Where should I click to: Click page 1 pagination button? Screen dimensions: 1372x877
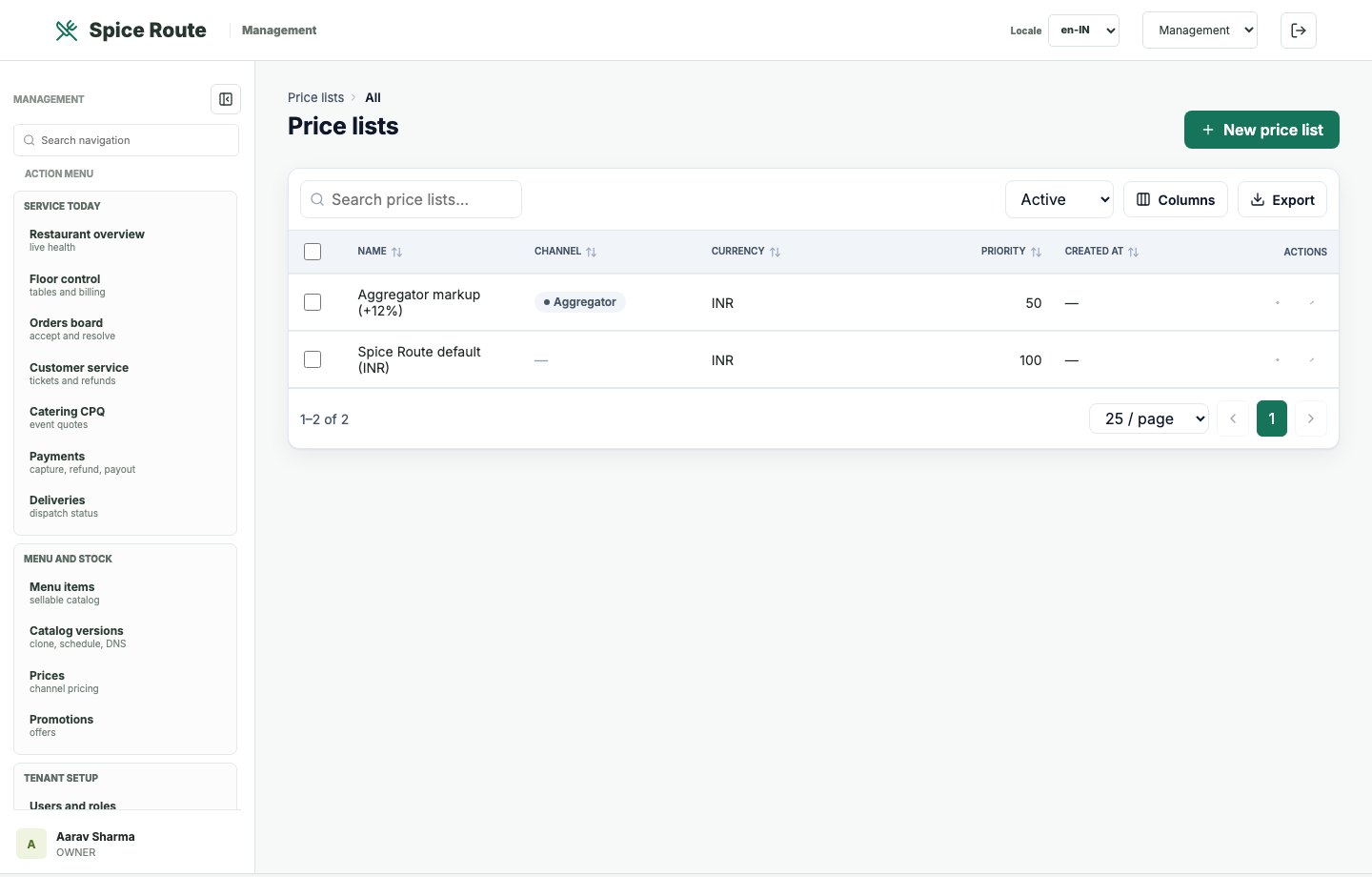[1272, 418]
